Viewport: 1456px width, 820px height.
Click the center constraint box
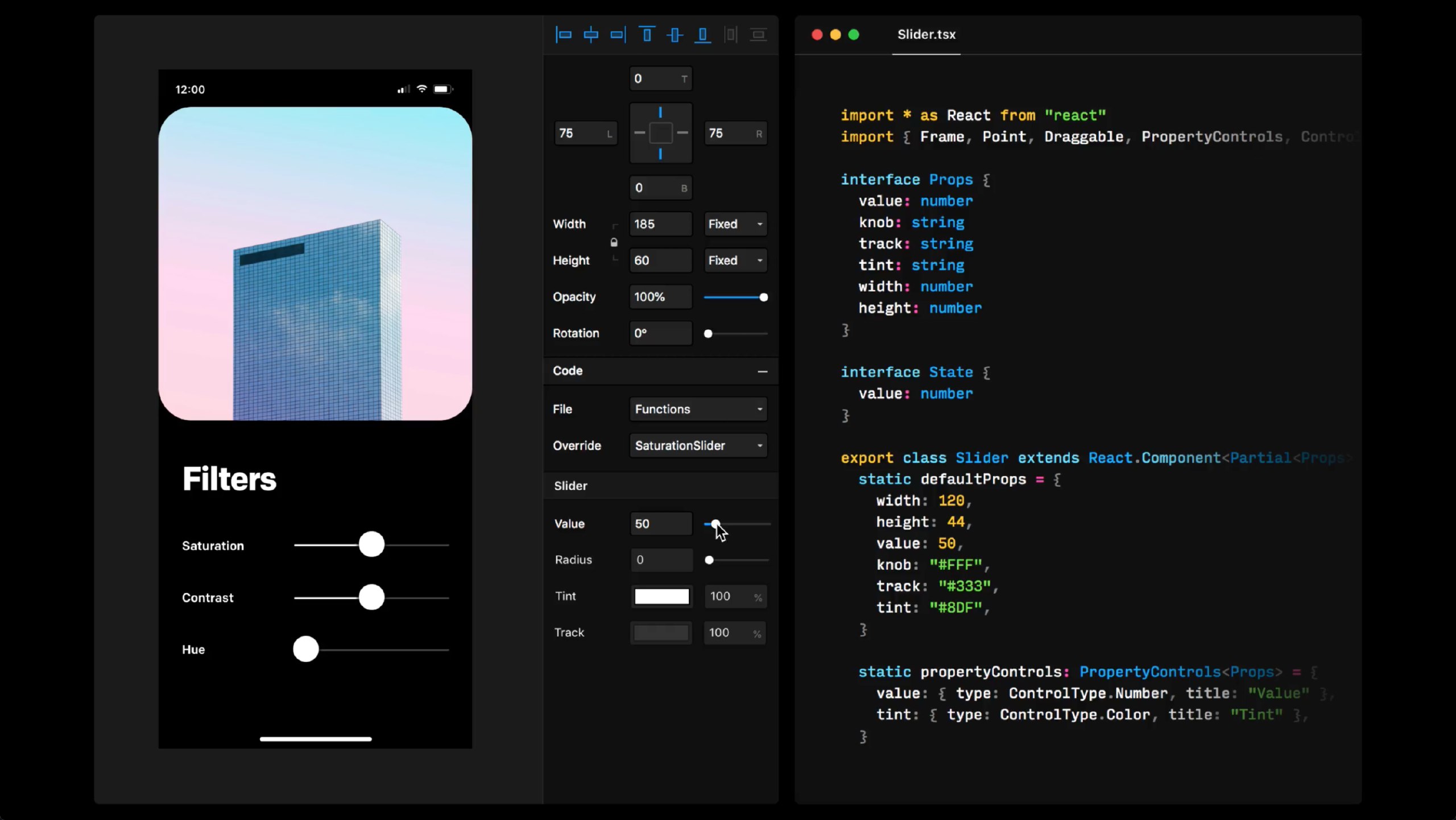point(661,132)
